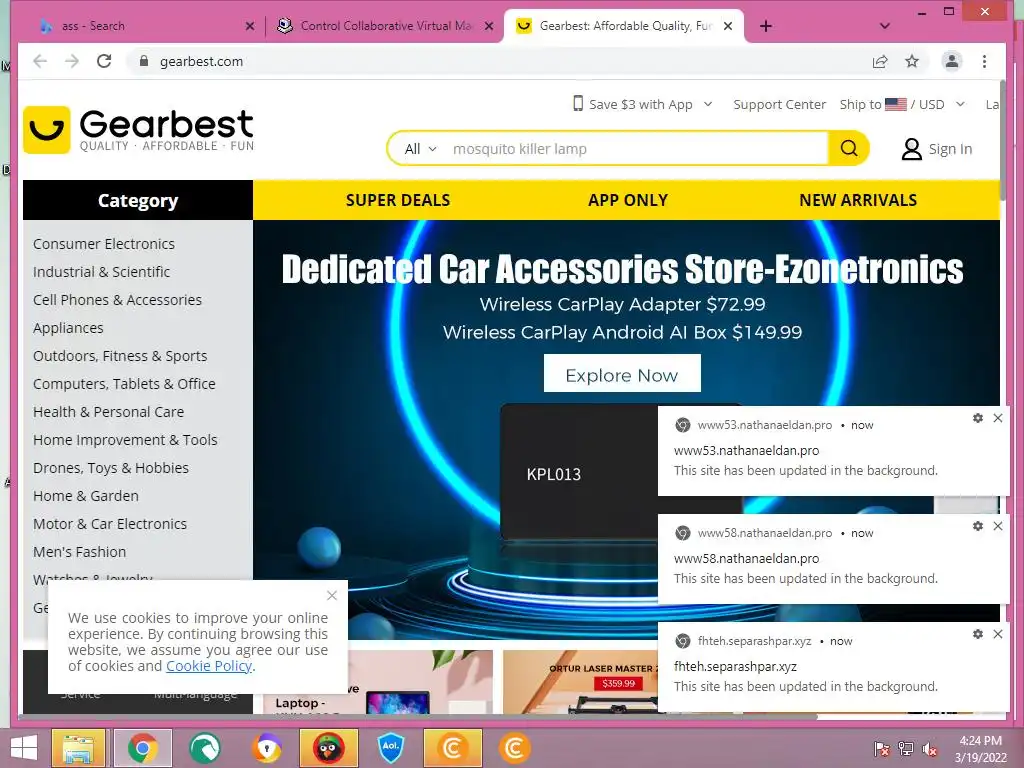Click the browser back arrow
This screenshot has height=768, width=1024.
point(40,61)
